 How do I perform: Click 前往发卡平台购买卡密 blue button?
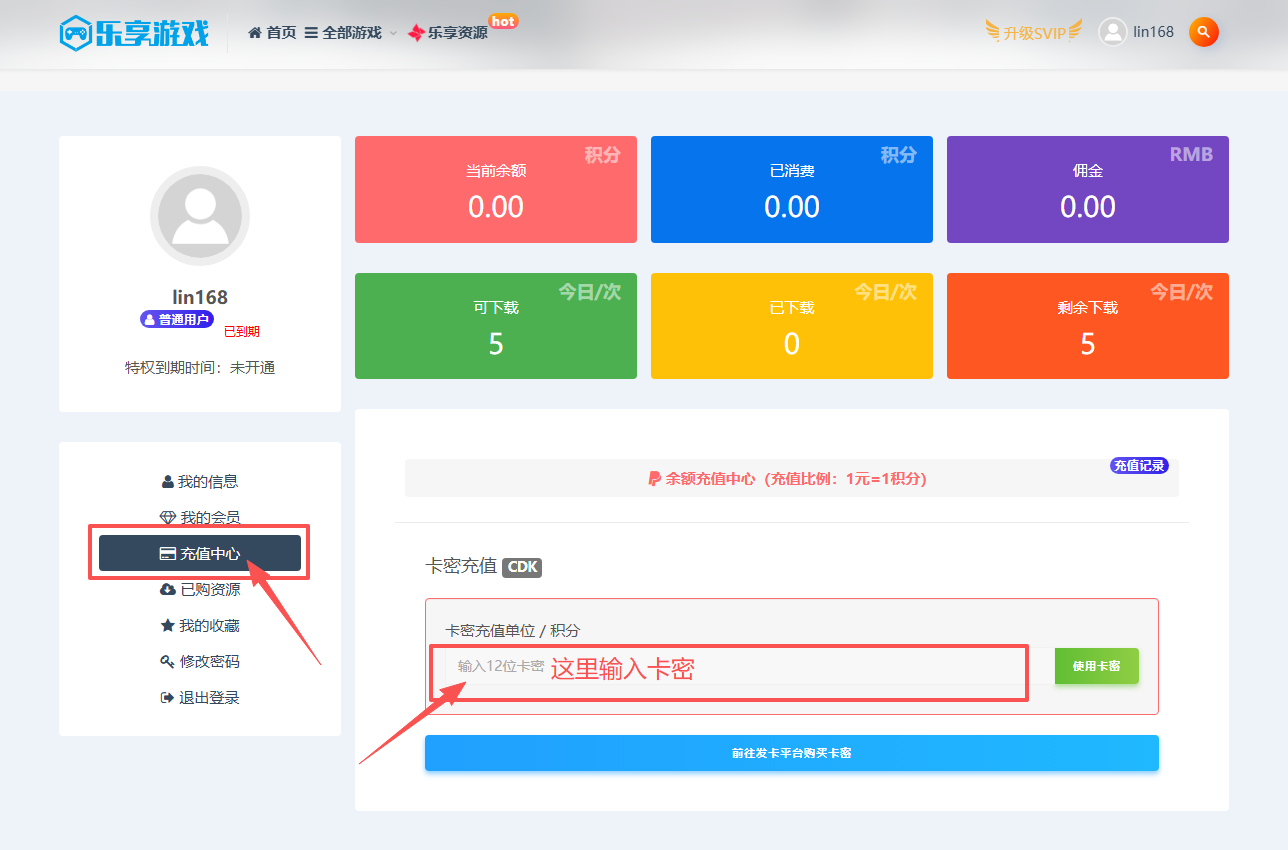tap(791, 753)
